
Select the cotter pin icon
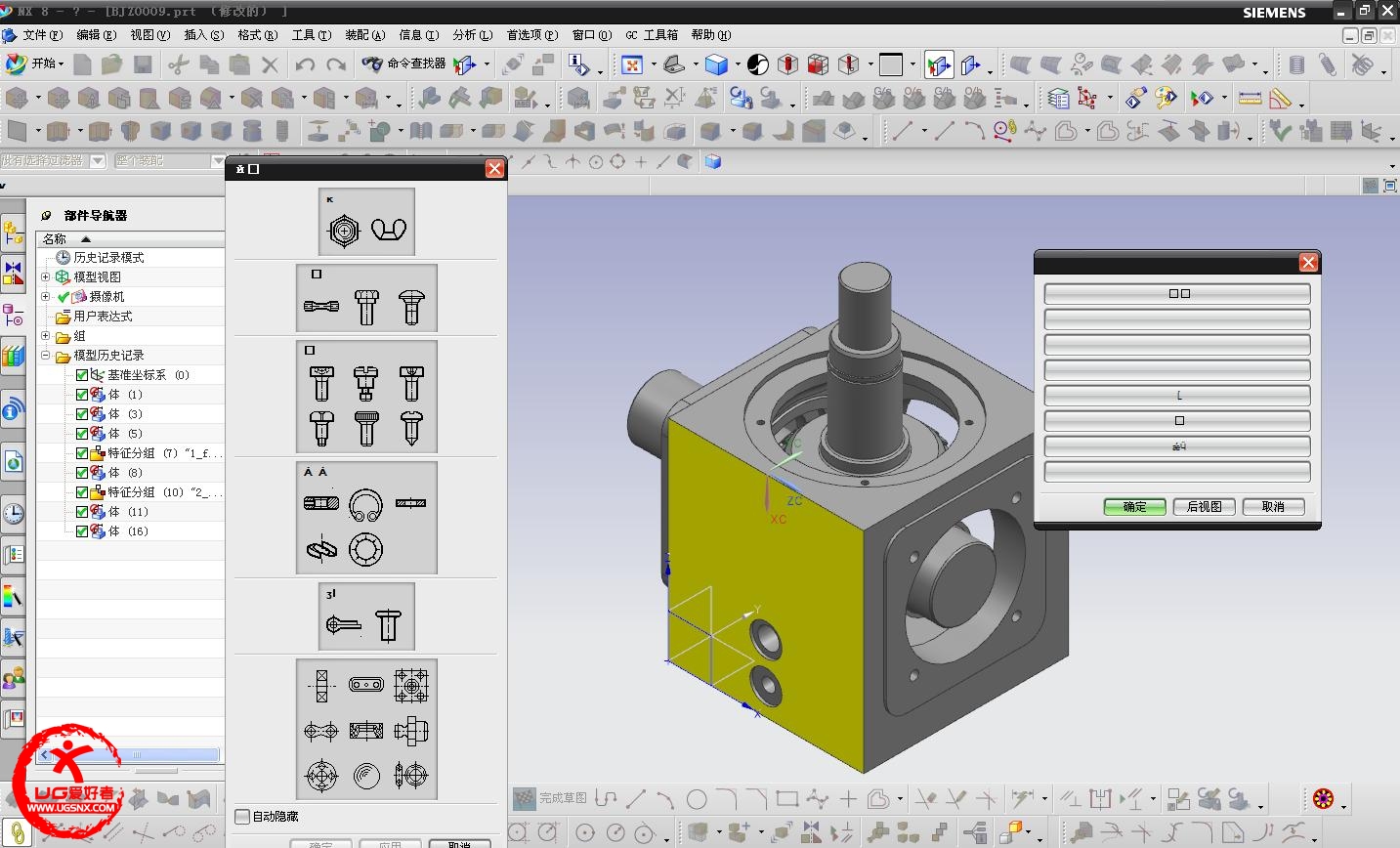pos(343,624)
